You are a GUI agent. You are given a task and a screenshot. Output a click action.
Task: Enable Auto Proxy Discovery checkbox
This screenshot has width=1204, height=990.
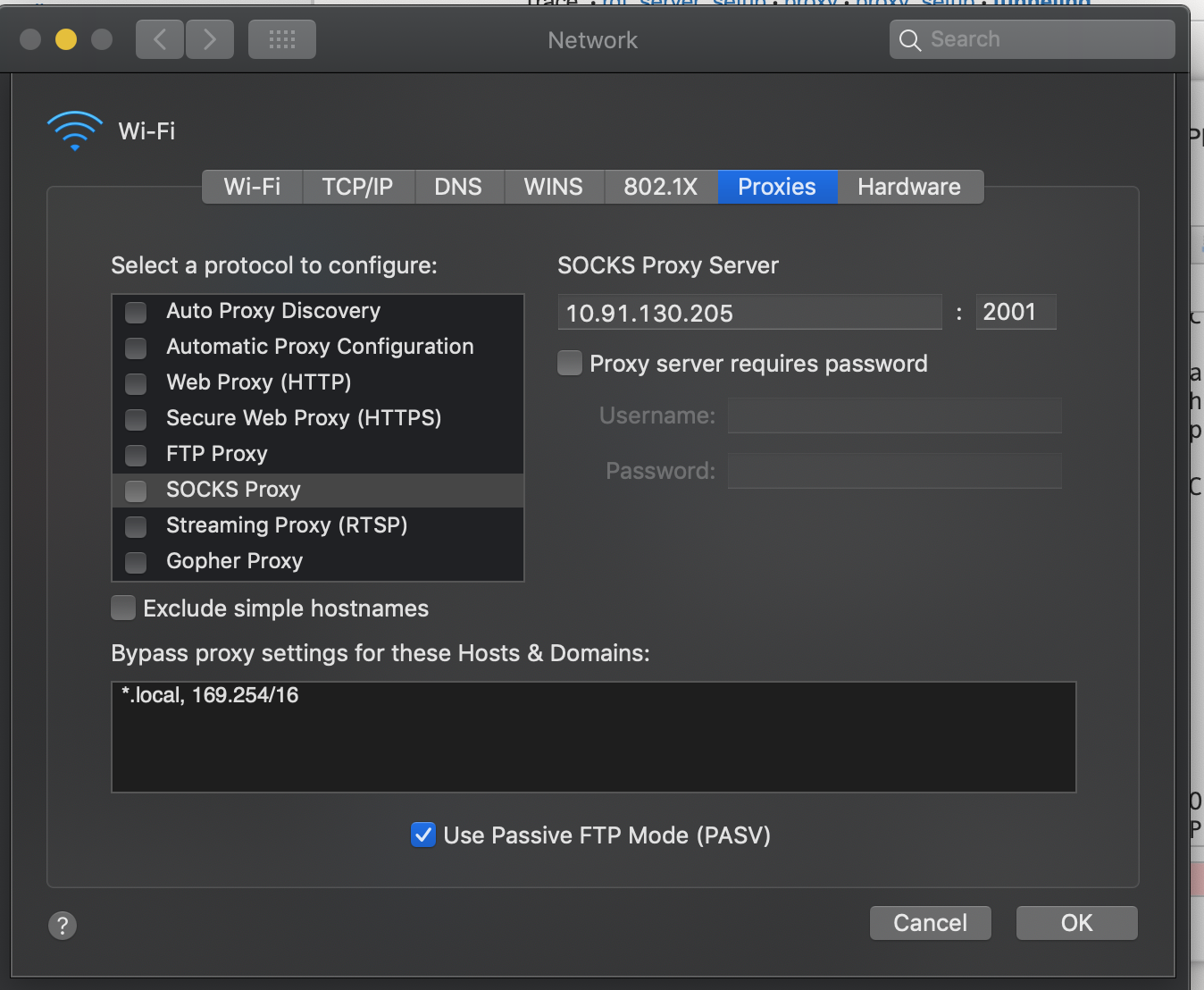click(136, 312)
